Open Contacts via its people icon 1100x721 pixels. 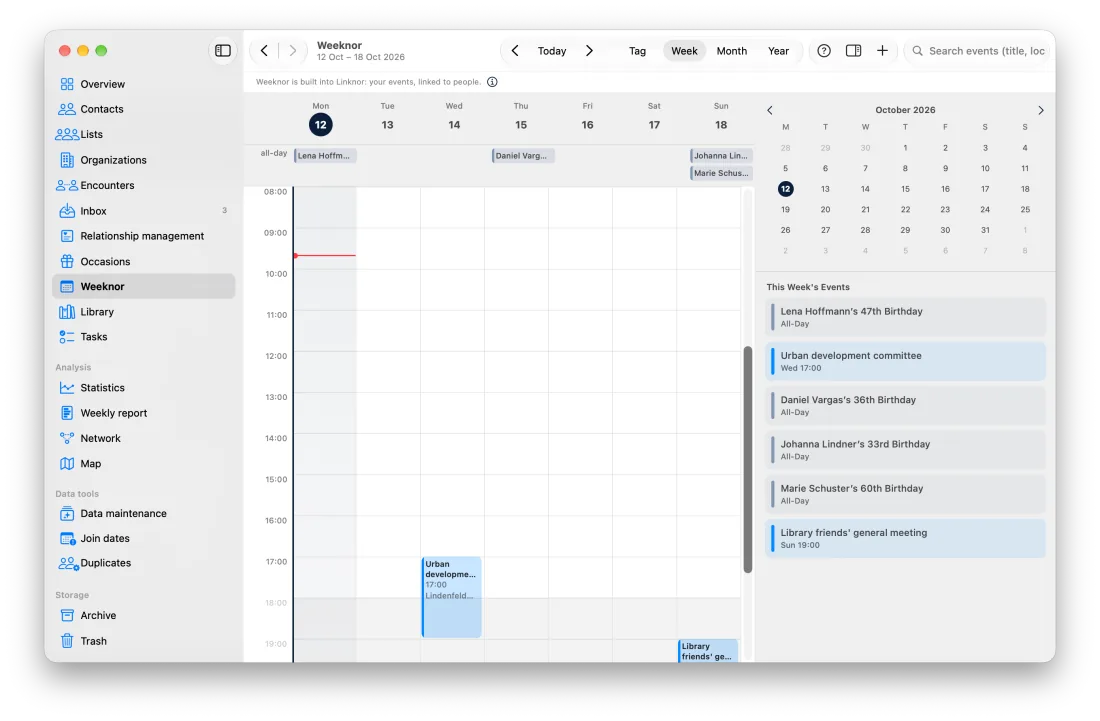67,109
